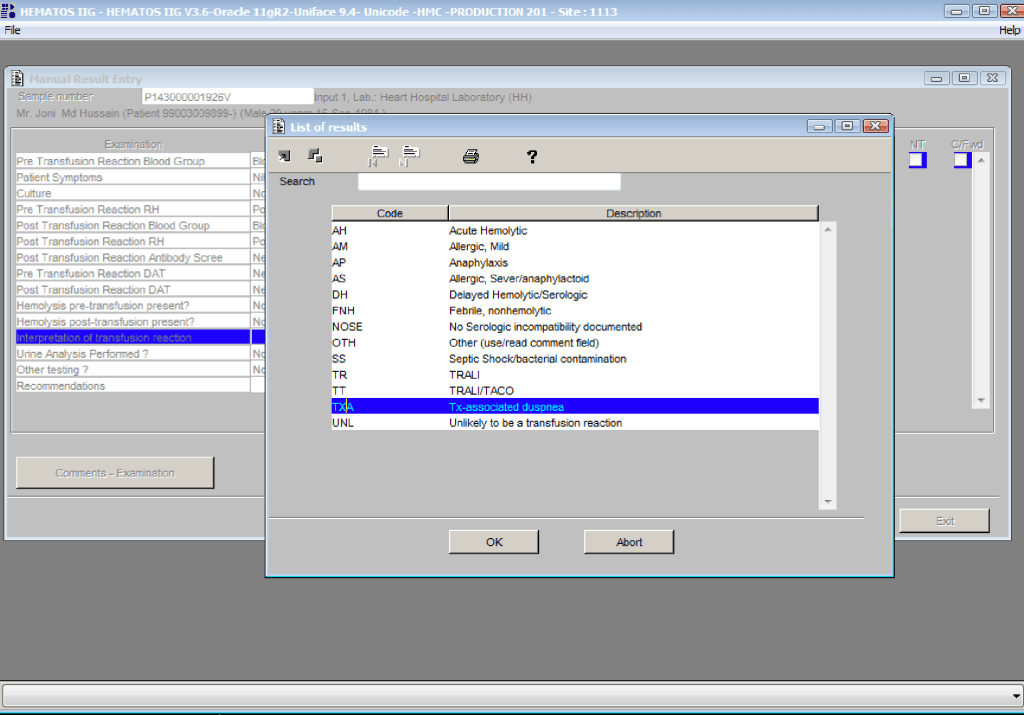
Task: Click the jump-to-last-record toolbar icon
Action: coord(410,155)
